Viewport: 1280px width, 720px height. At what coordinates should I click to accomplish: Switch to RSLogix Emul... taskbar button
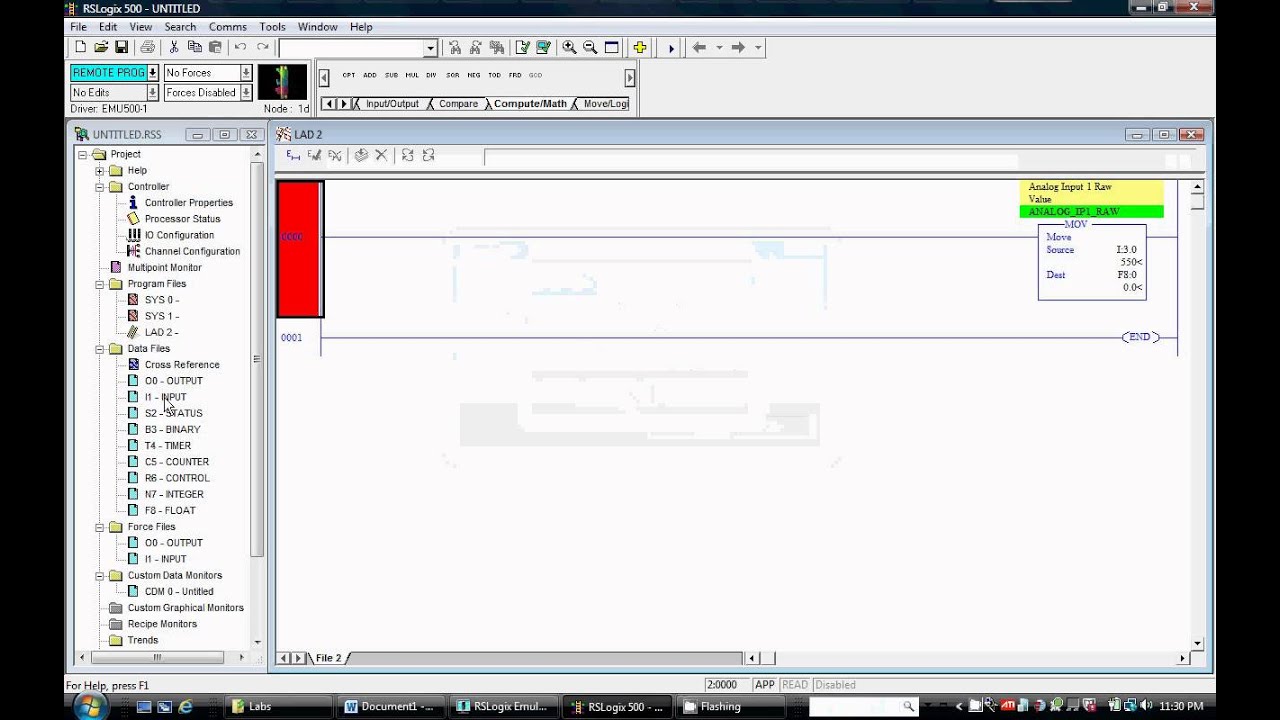(x=504, y=706)
